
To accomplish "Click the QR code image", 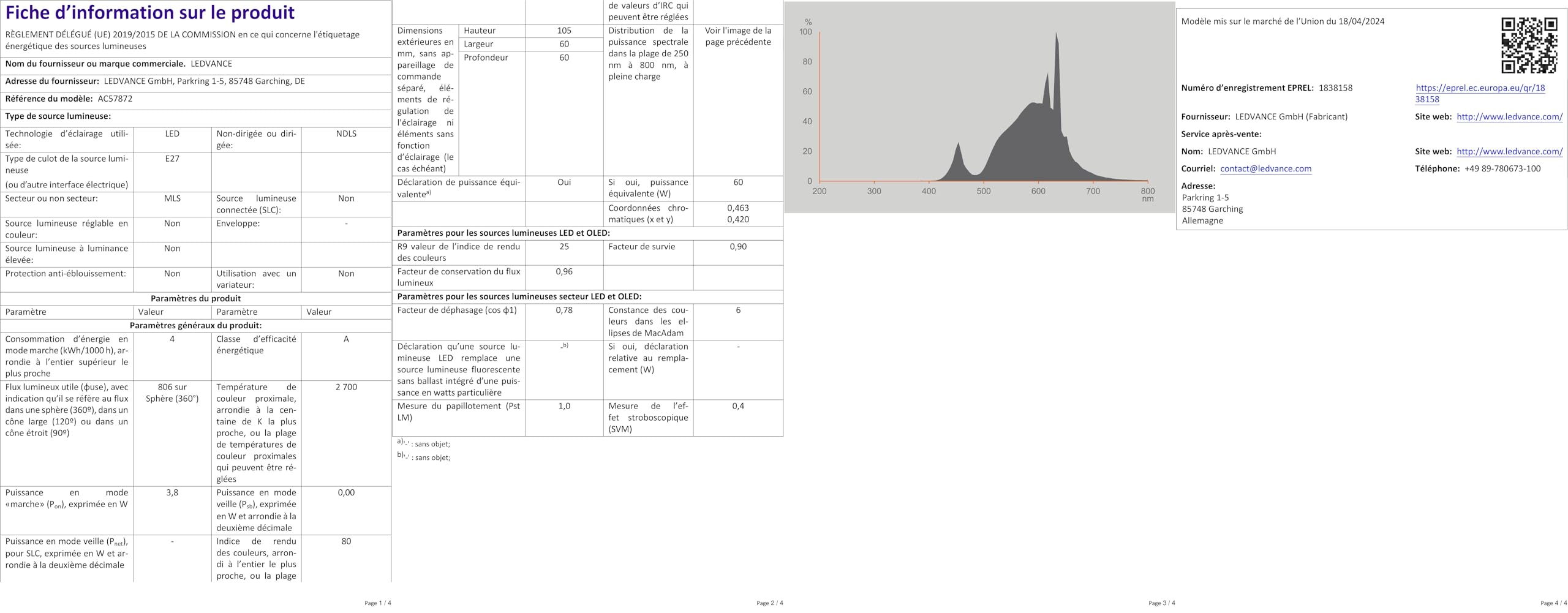I will pyautogui.click(x=1529, y=46).
